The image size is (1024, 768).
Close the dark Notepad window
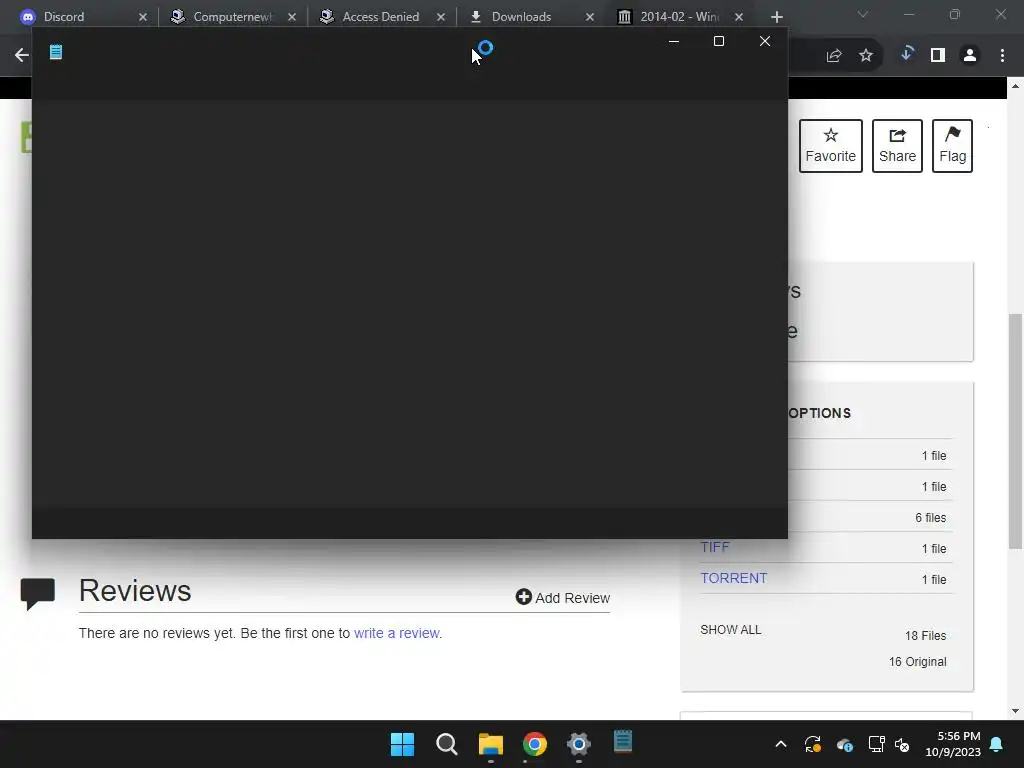click(765, 41)
